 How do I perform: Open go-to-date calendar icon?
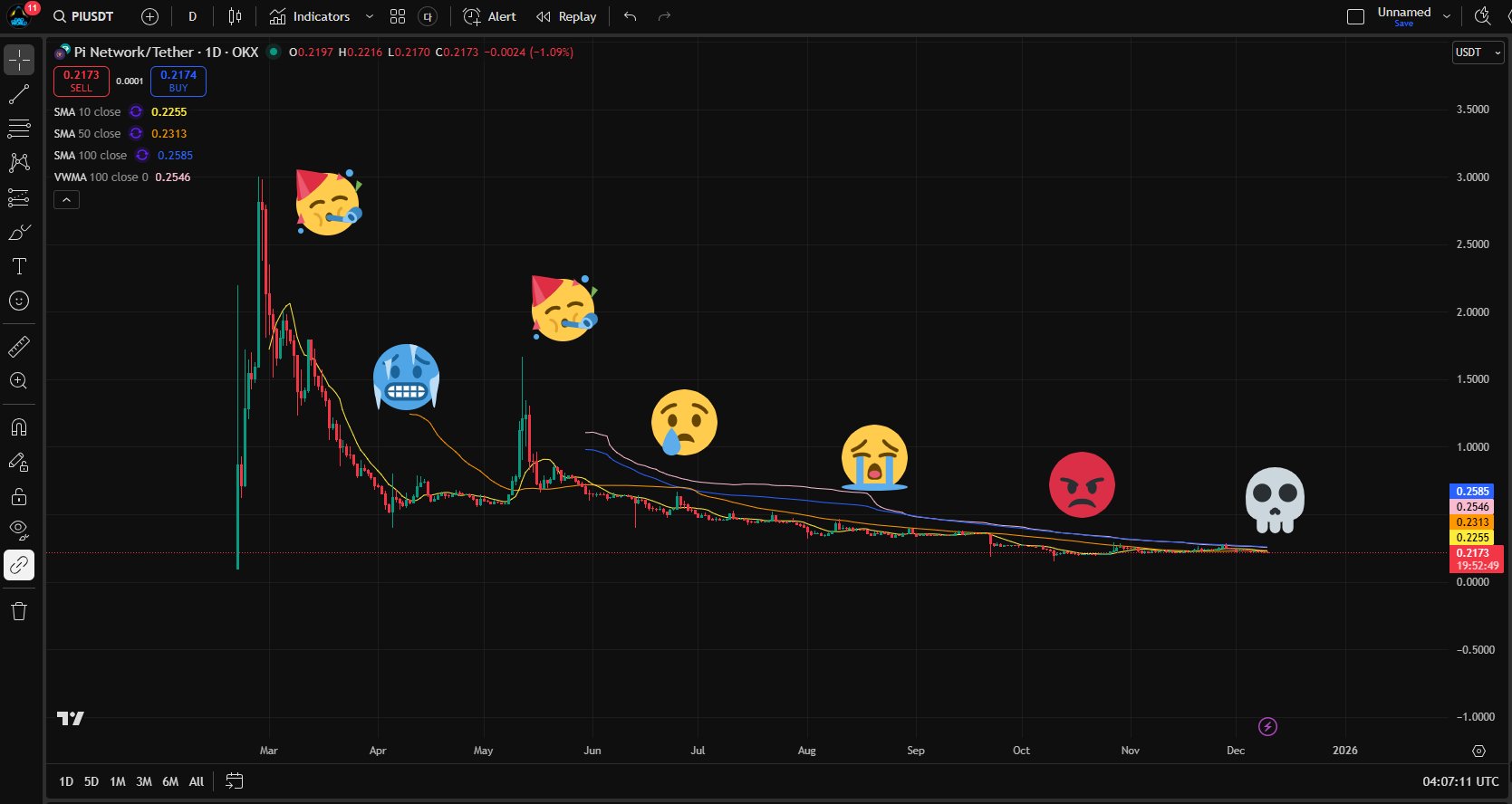coord(234,781)
